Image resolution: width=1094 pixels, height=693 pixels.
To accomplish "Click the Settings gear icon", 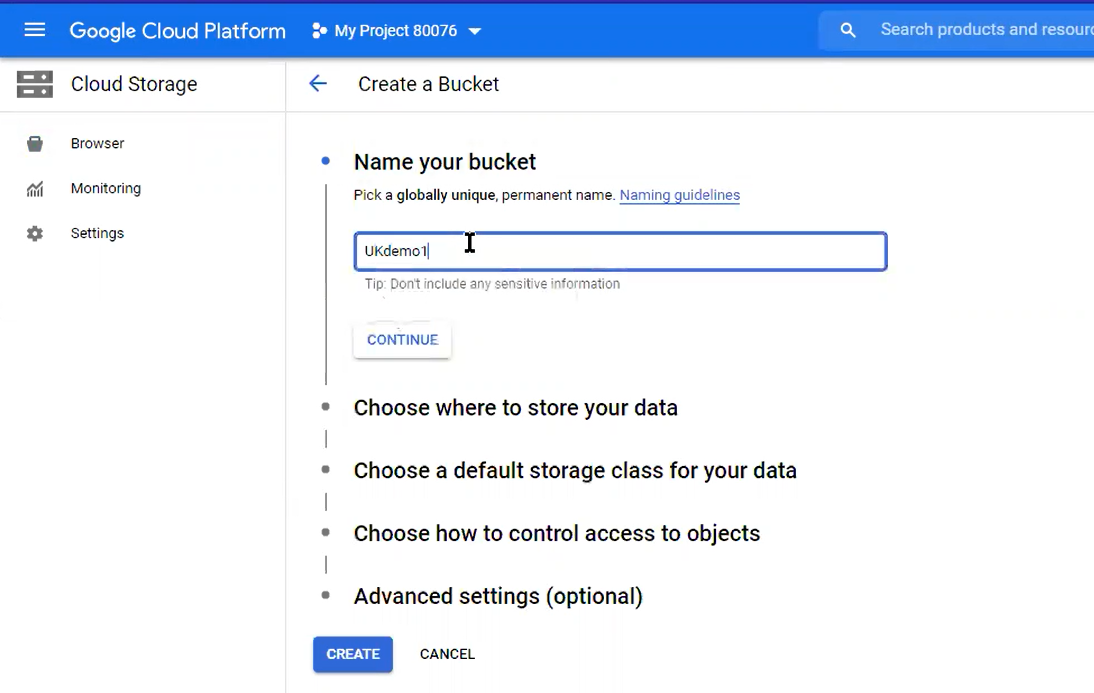I will click(35, 234).
